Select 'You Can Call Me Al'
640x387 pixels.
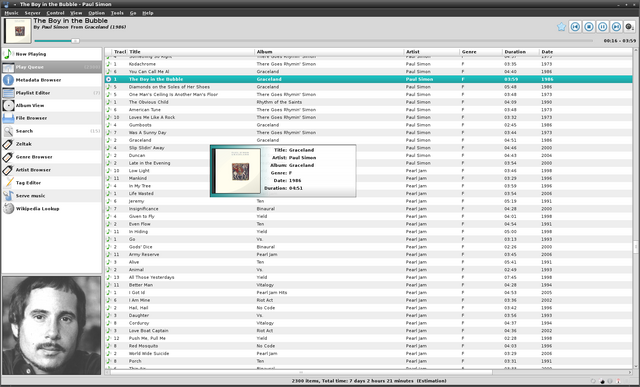[x=369, y=71]
